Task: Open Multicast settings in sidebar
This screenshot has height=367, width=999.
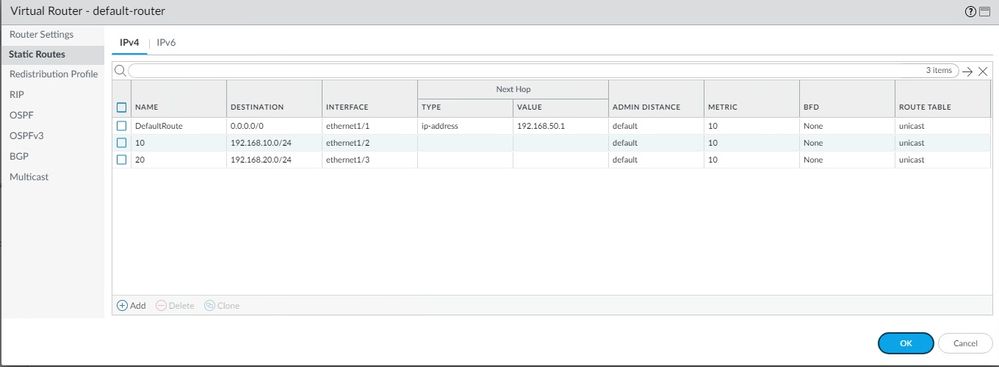Action: click(29, 176)
